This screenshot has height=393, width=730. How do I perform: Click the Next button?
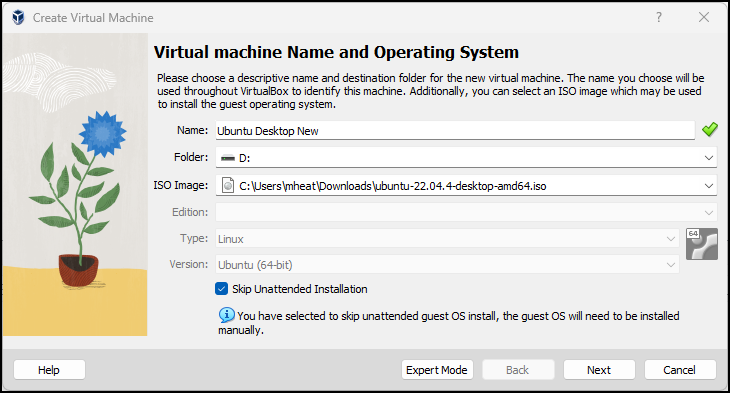pyautogui.click(x=599, y=370)
